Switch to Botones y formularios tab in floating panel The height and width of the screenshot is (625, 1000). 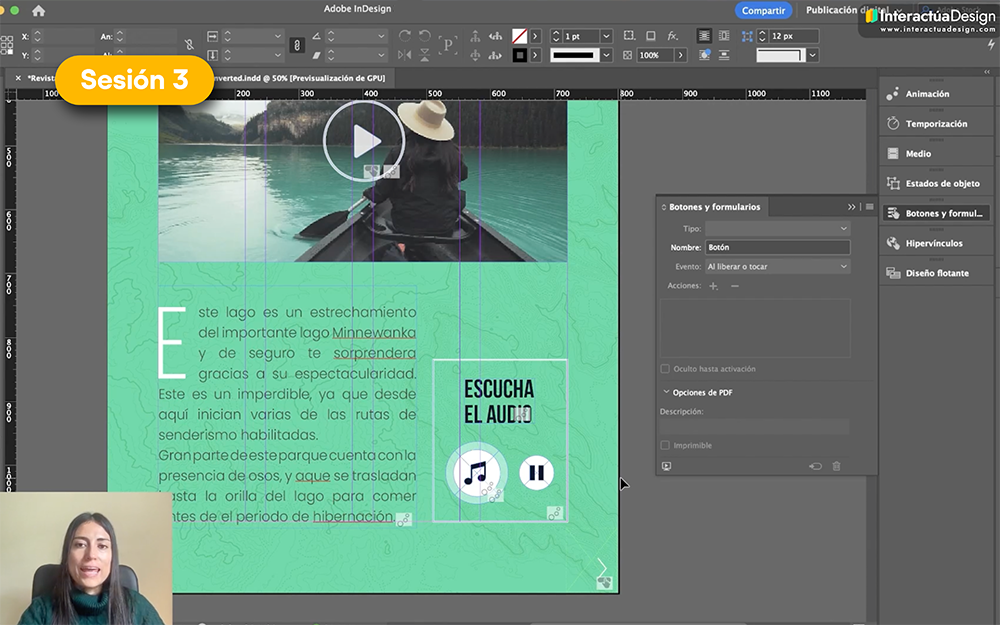(714, 207)
